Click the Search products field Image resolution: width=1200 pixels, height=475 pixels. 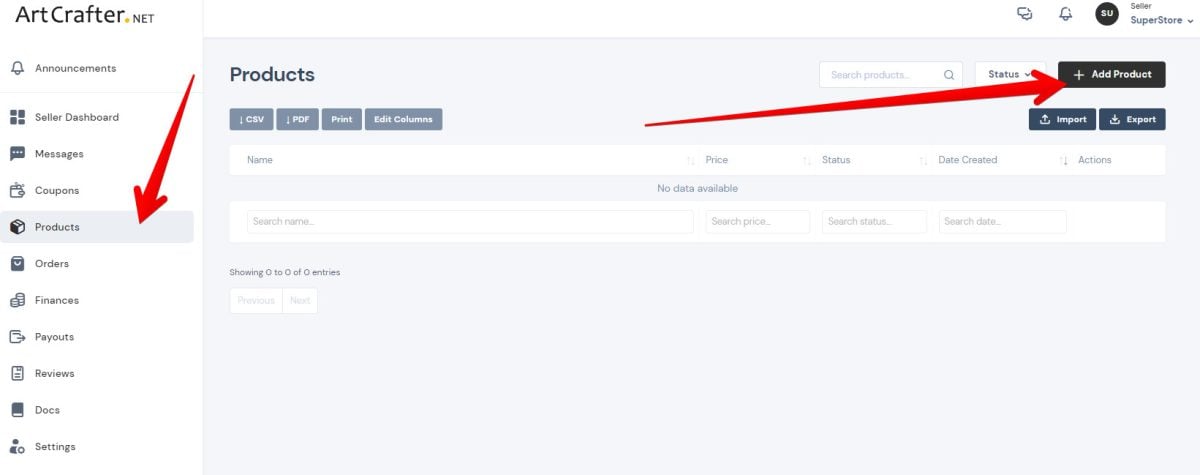[890, 74]
